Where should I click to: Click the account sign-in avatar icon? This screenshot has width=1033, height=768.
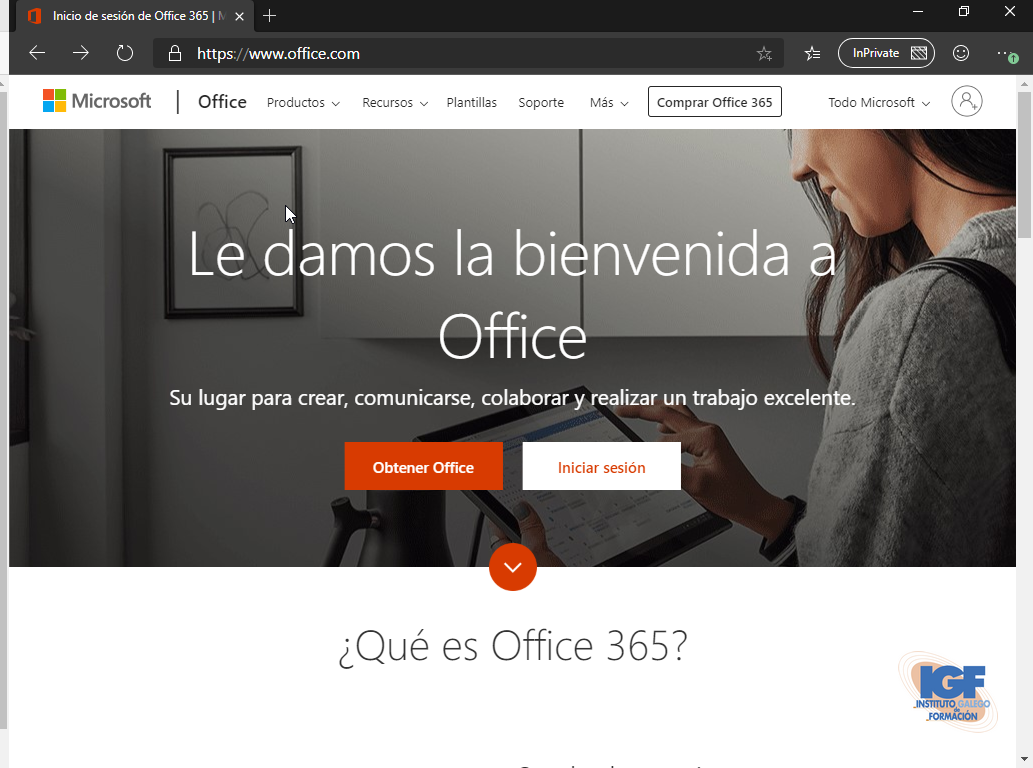(967, 102)
